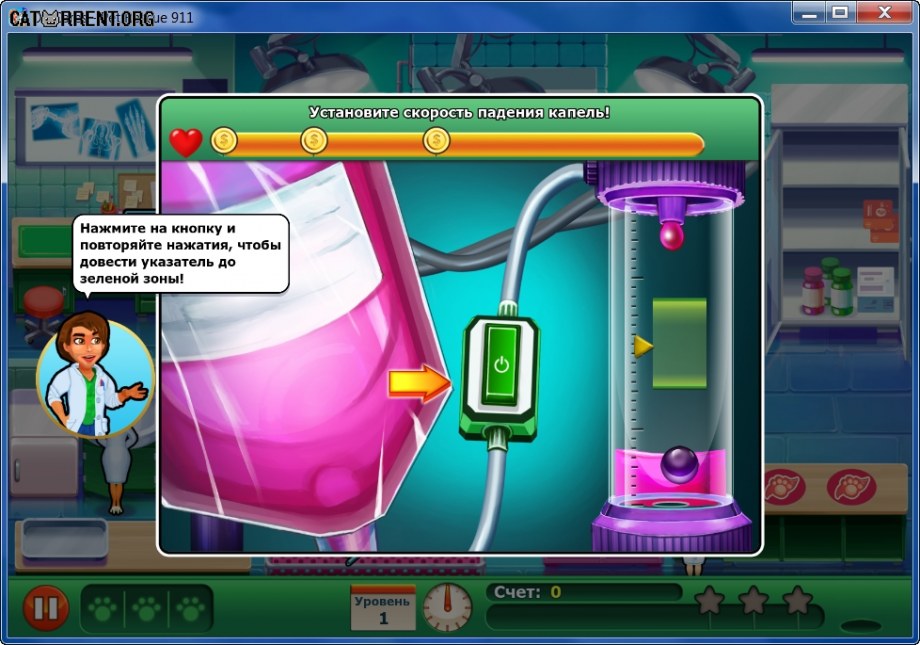Click the red heart life icon
The image size is (920, 645).
[x=186, y=143]
